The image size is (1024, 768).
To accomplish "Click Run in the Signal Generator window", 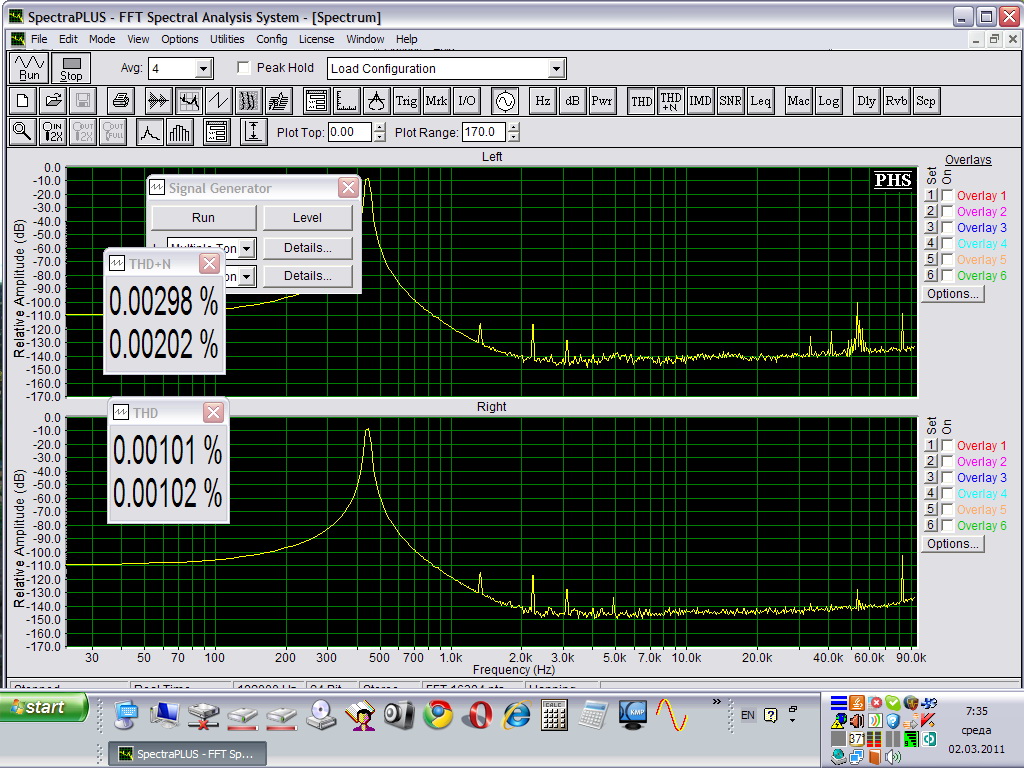I will 203,217.
